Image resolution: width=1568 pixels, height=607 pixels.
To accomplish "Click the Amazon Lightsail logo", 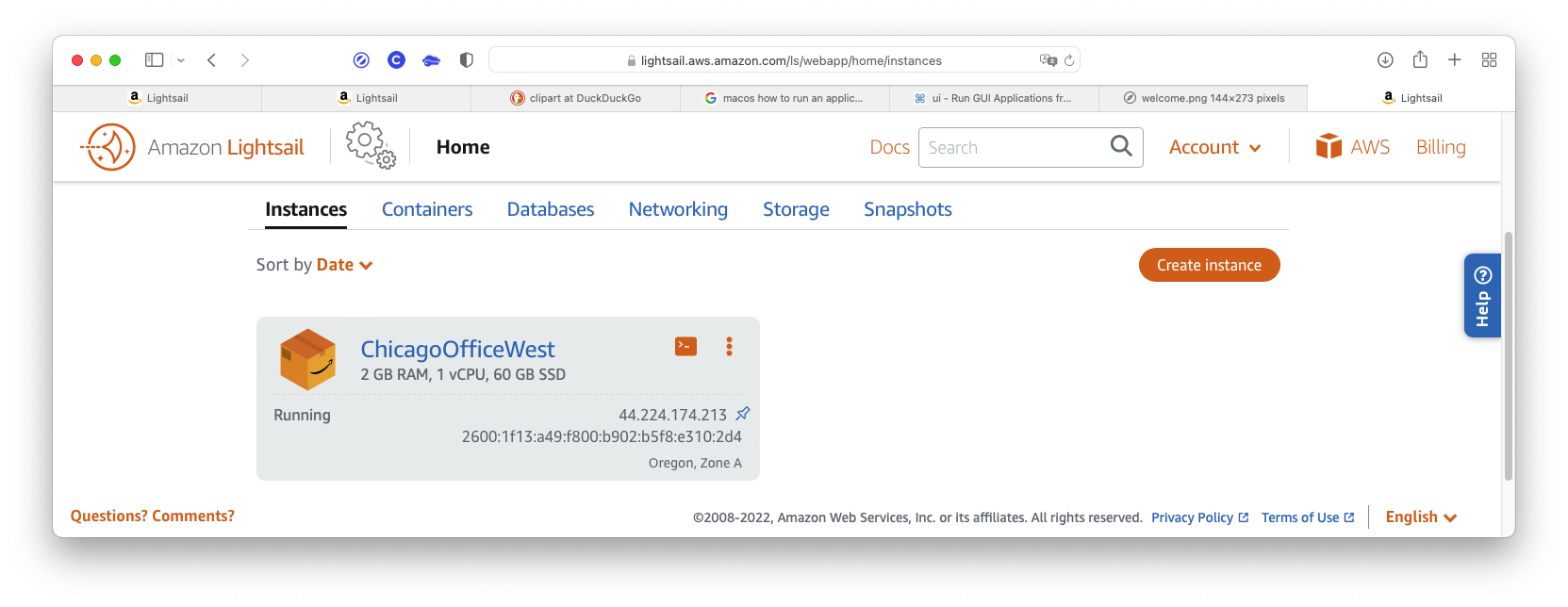I will pyautogui.click(x=192, y=147).
